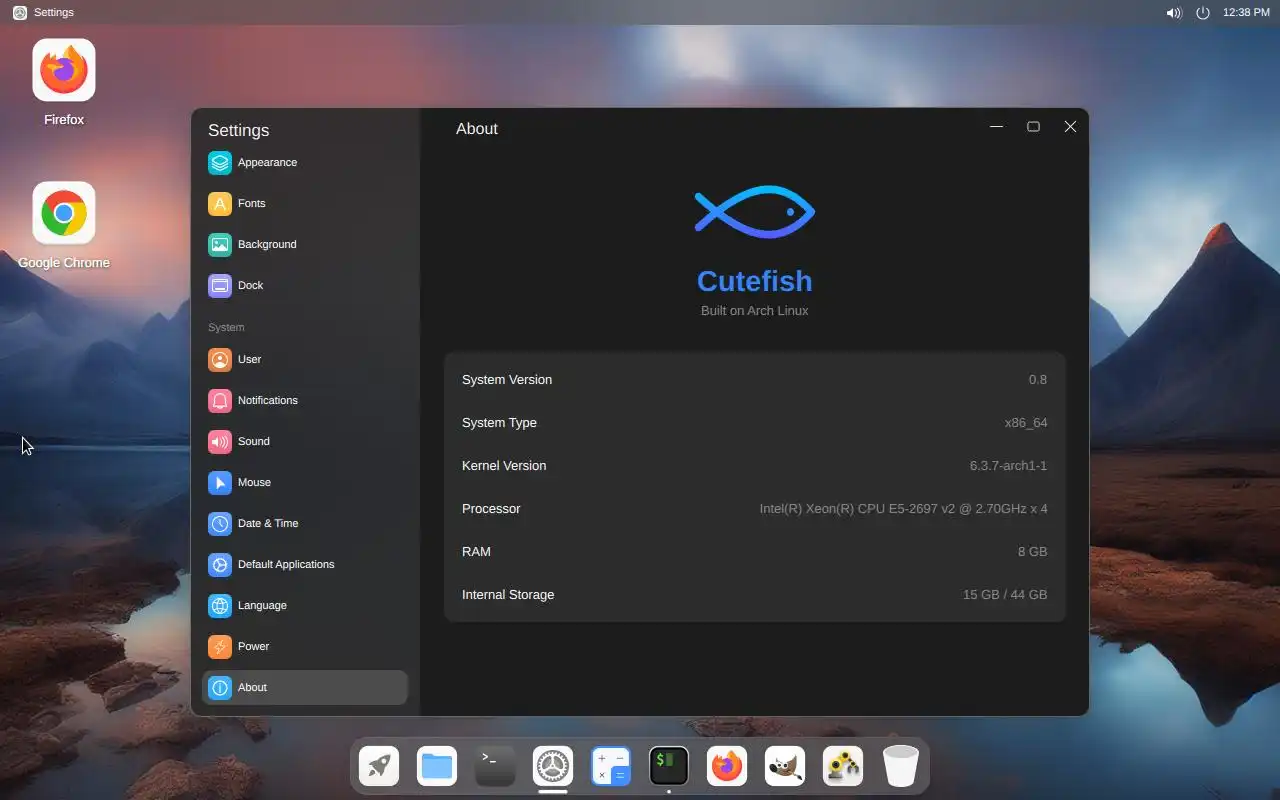Select the Default Applications label in sidebar

286,564
